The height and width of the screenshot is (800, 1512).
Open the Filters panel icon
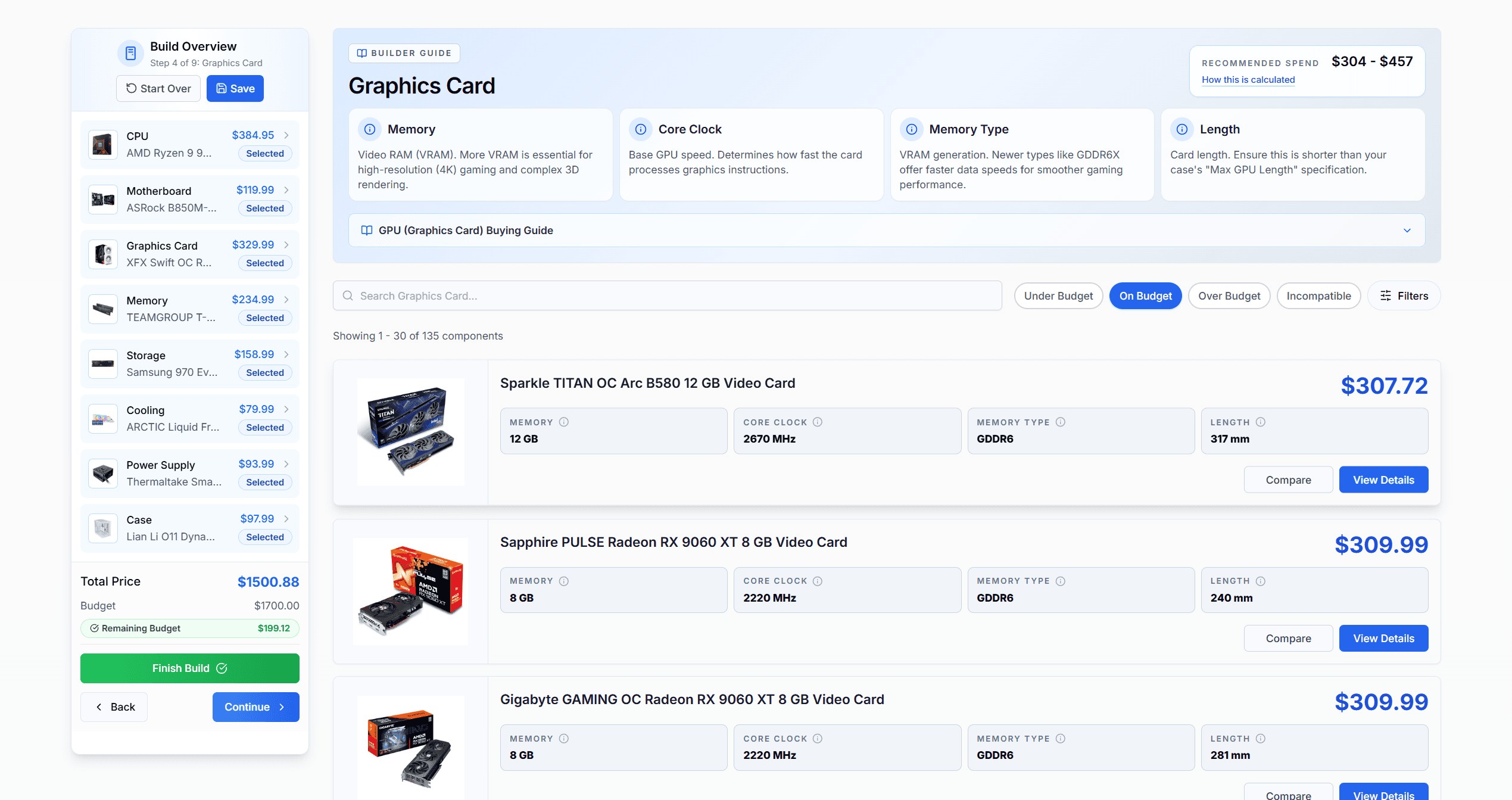(1386, 295)
